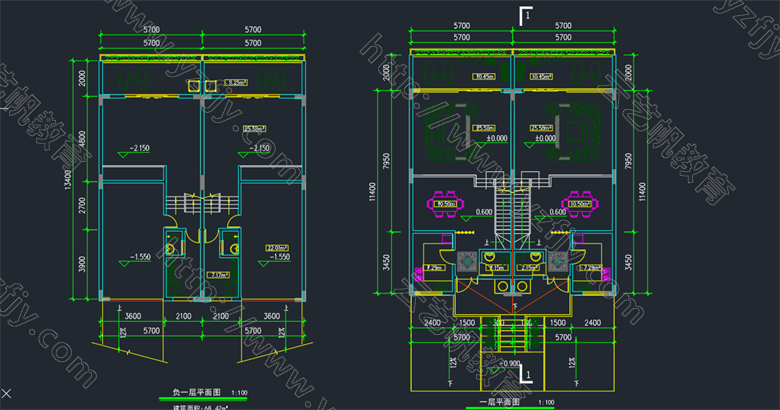The height and width of the screenshot is (410, 780).
Task: Select right 3600 dimension under basement plan
Action: click(x=272, y=316)
